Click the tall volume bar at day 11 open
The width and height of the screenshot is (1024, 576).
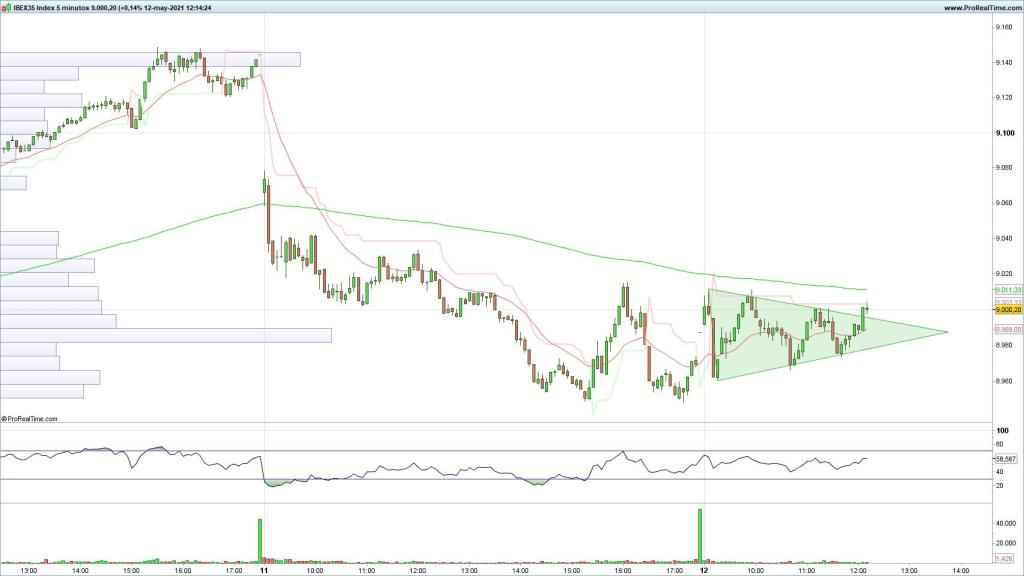click(260, 540)
